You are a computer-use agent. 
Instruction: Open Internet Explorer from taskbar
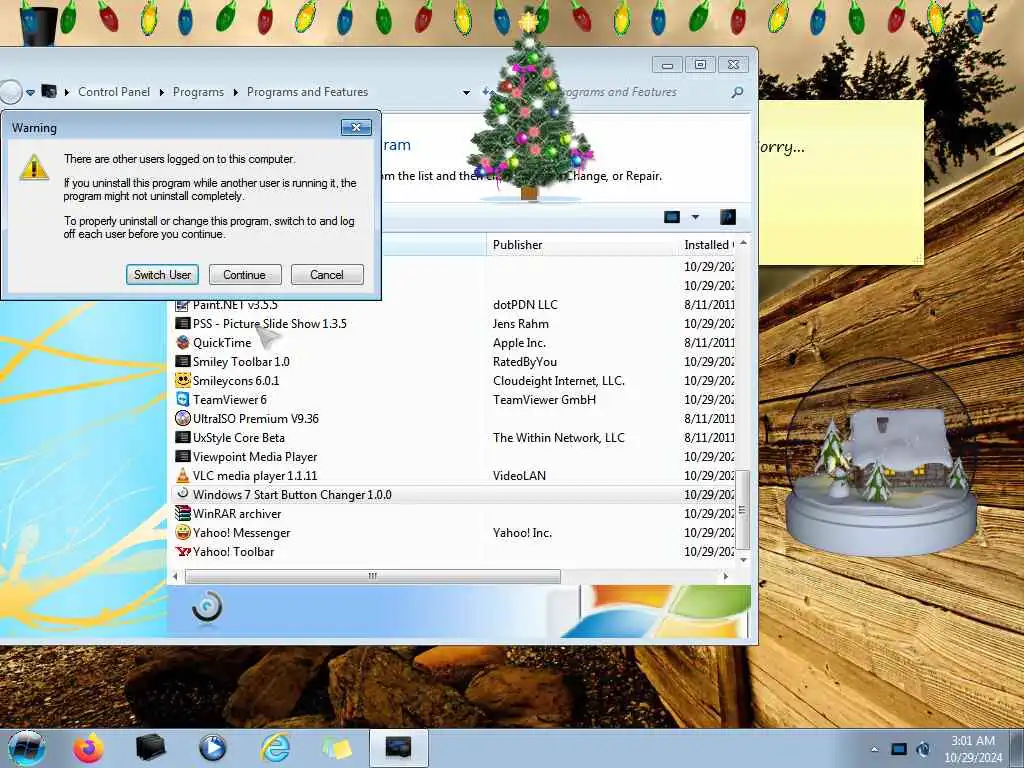coord(275,748)
